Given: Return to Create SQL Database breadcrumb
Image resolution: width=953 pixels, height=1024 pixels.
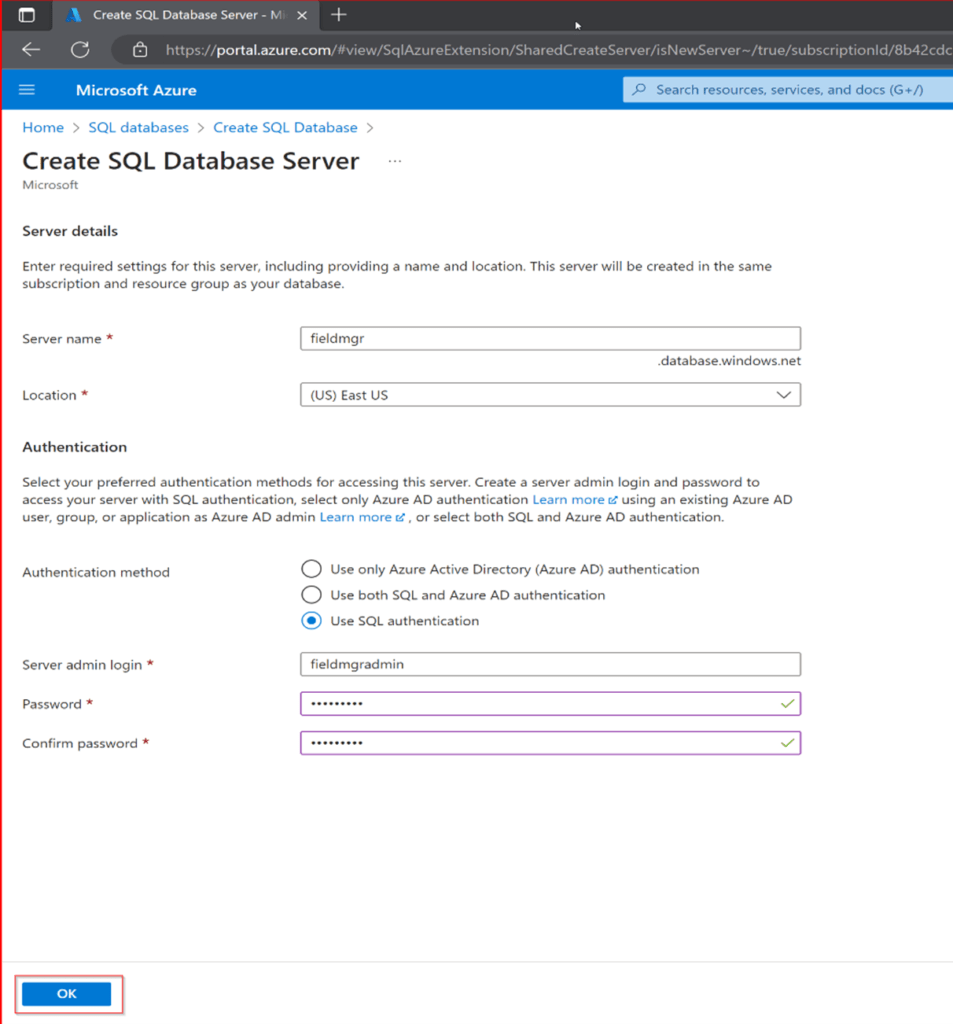Looking at the screenshot, I should [x=285, y=127].
